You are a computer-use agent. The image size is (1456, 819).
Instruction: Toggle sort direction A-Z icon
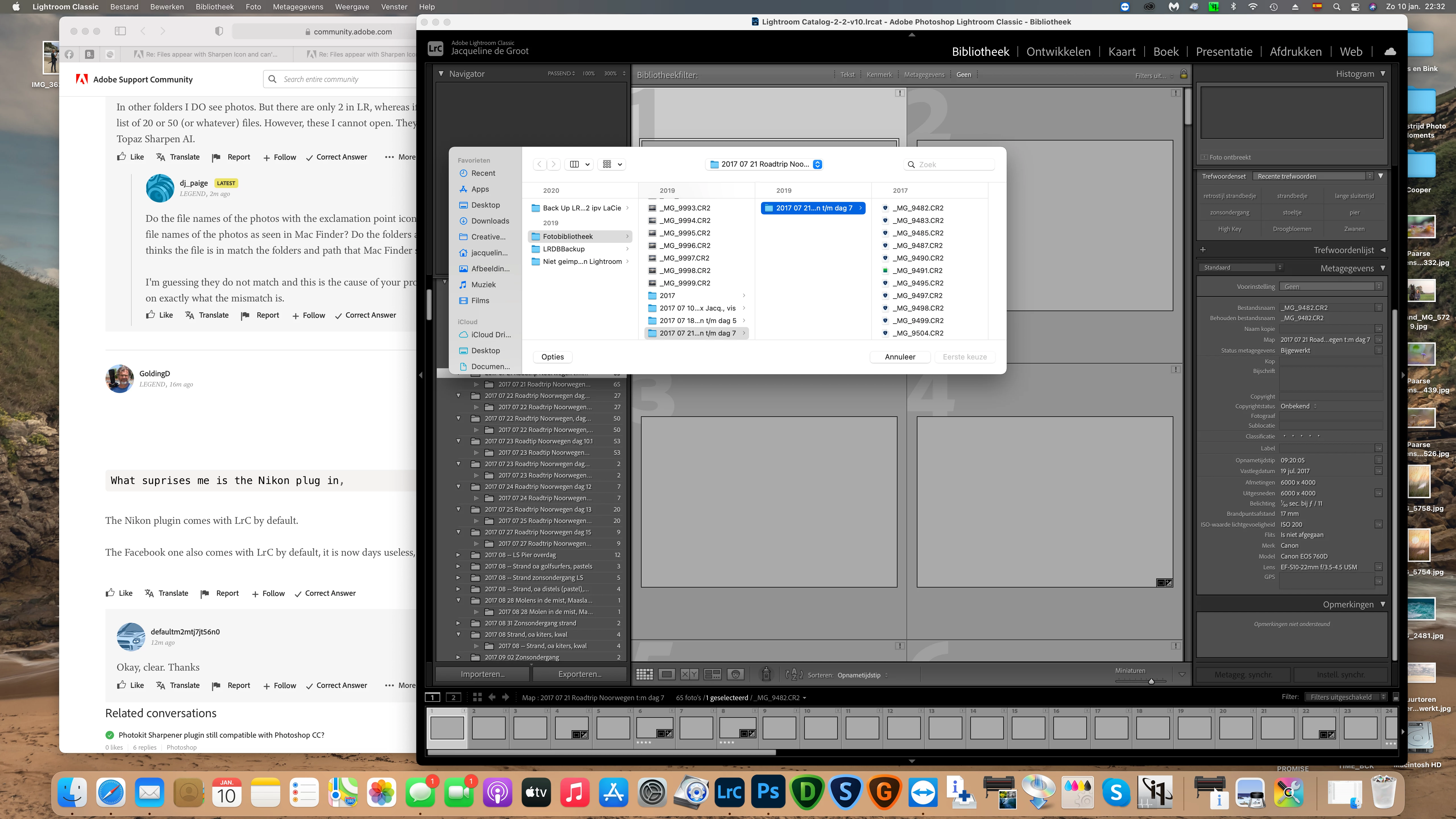(x=794, y=674)
